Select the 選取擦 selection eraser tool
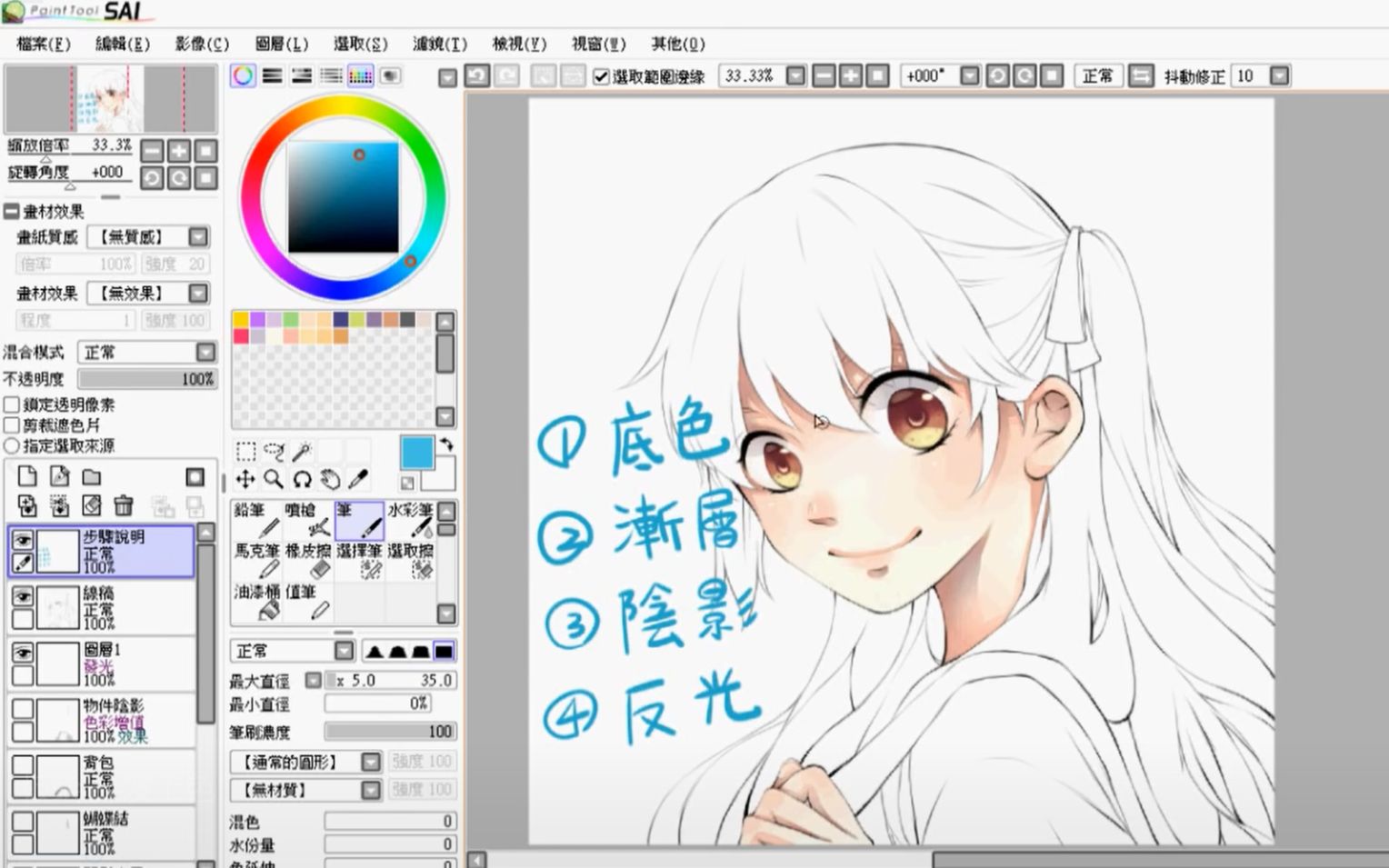 pos(410,561)
